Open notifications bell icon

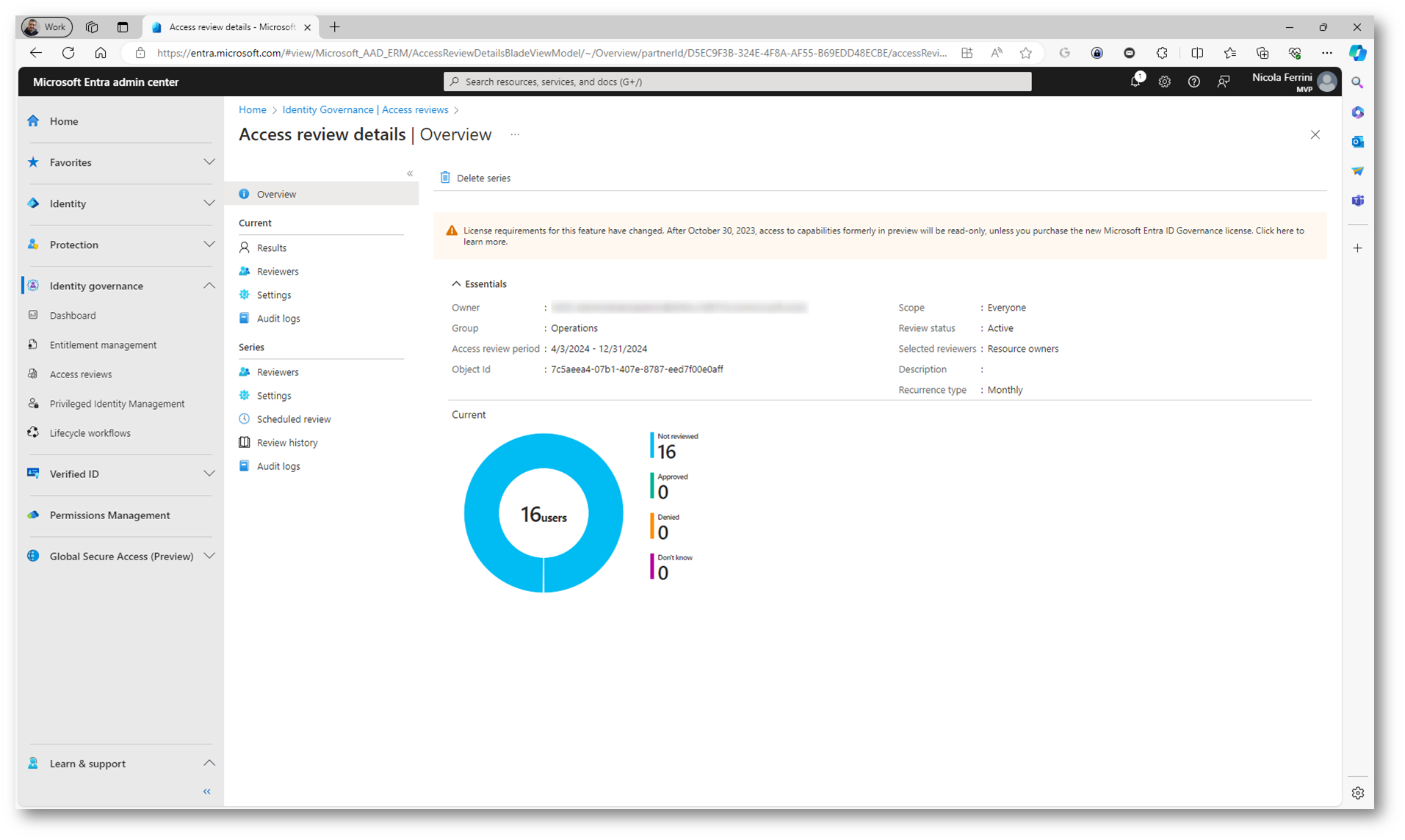tap(1135, 82)
